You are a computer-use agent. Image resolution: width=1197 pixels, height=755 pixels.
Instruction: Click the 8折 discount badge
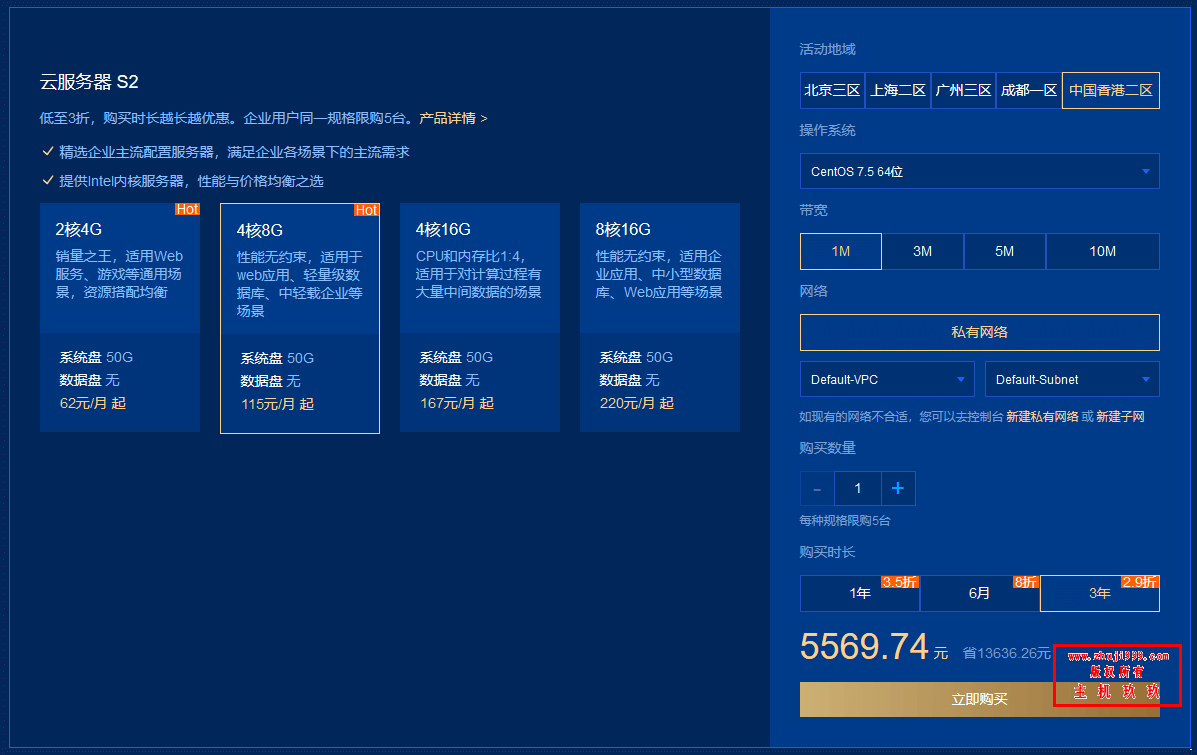coord(1025,582)
